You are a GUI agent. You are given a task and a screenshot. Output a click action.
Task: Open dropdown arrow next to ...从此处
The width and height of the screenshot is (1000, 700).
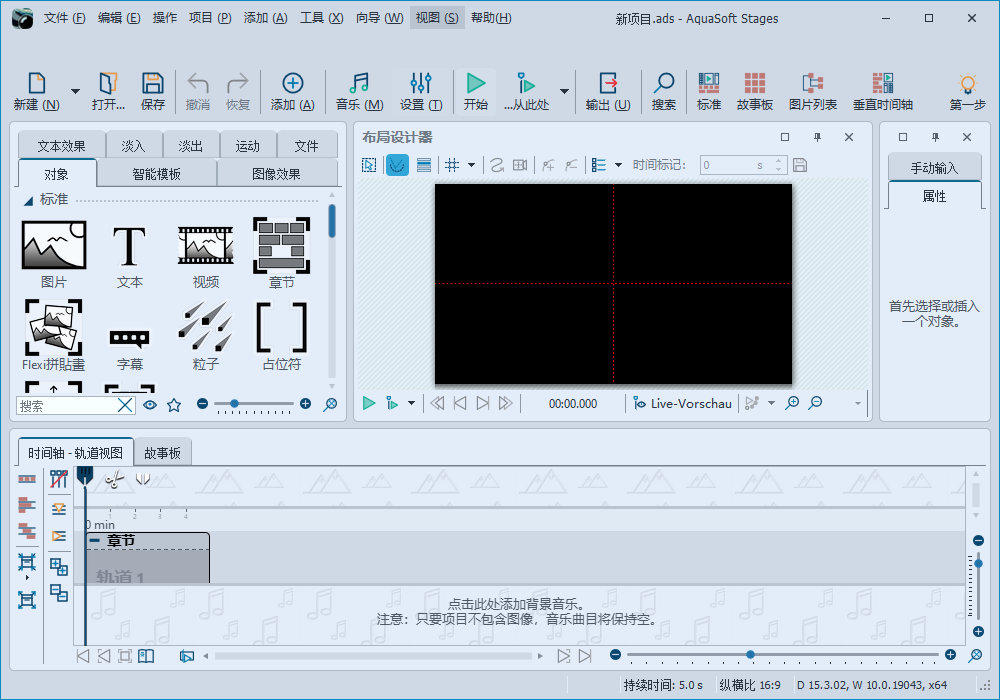pyautogui.click(x=564, y=91)
